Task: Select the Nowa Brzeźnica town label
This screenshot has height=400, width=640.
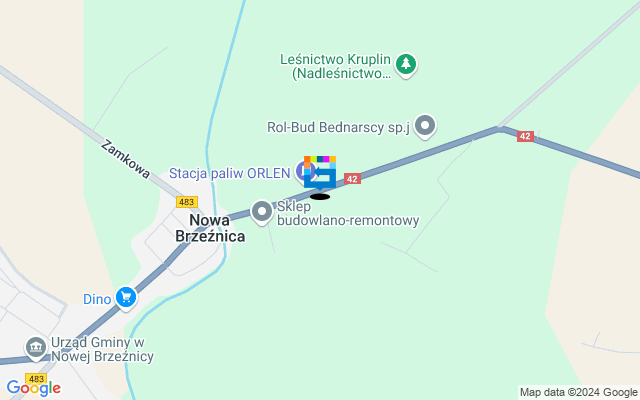Action: [210, 228]
